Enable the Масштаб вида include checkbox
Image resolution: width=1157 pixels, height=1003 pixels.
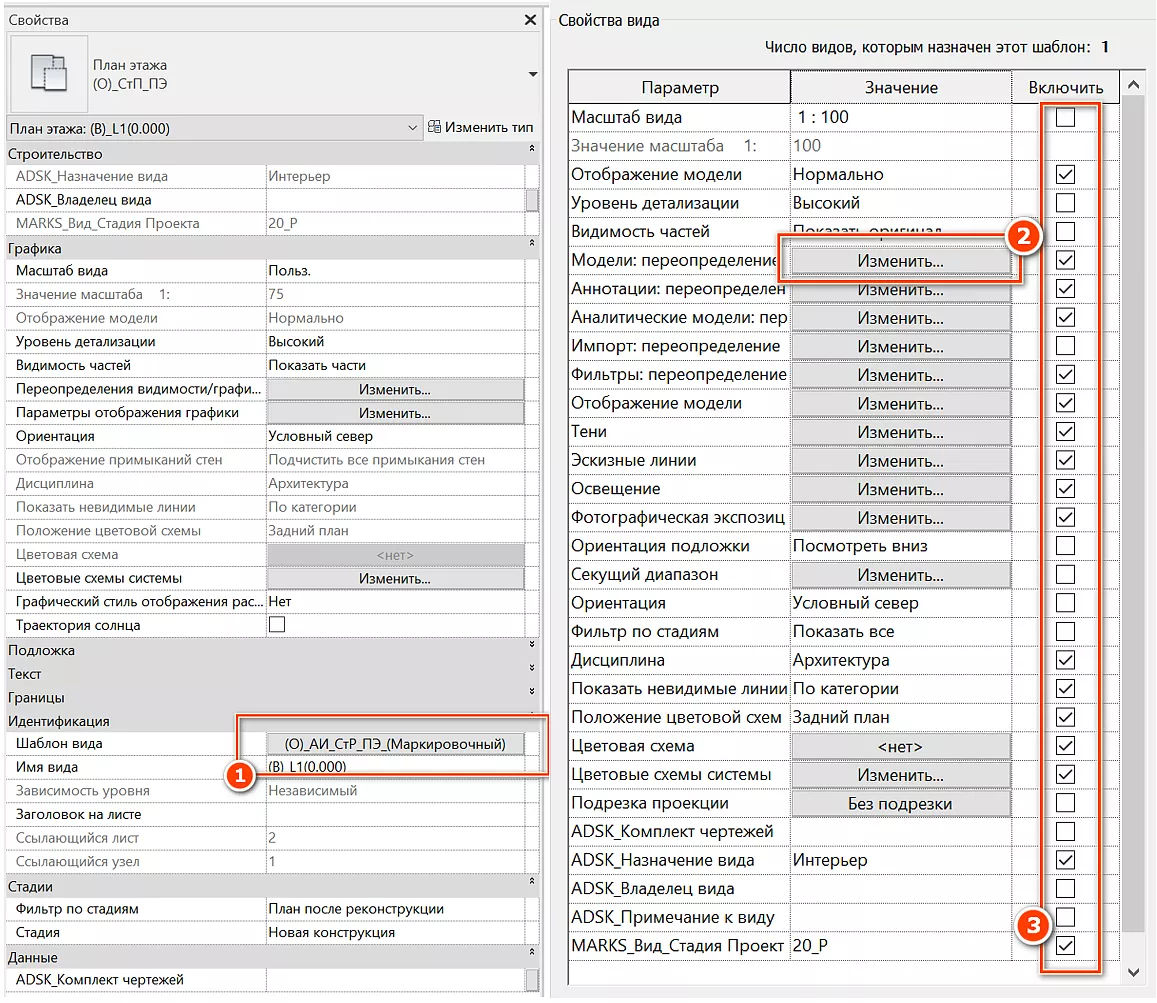point(1066,118)
